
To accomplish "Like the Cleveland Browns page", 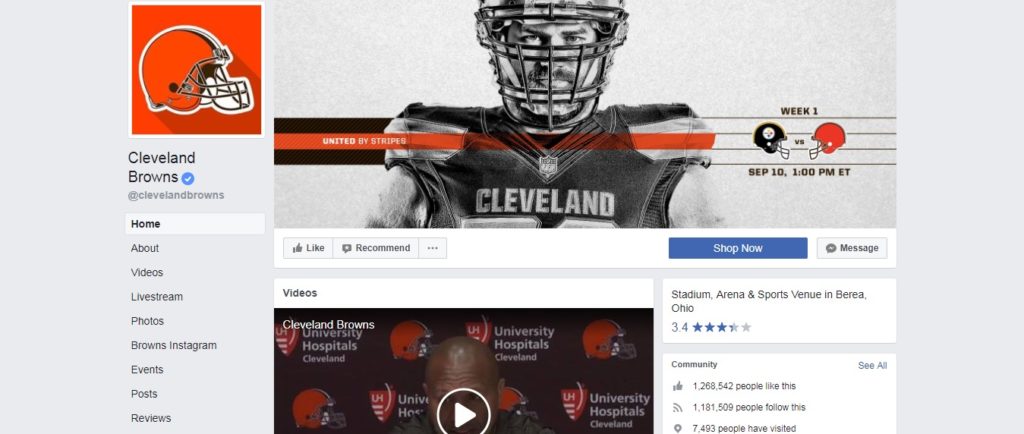I will [307, 248].
